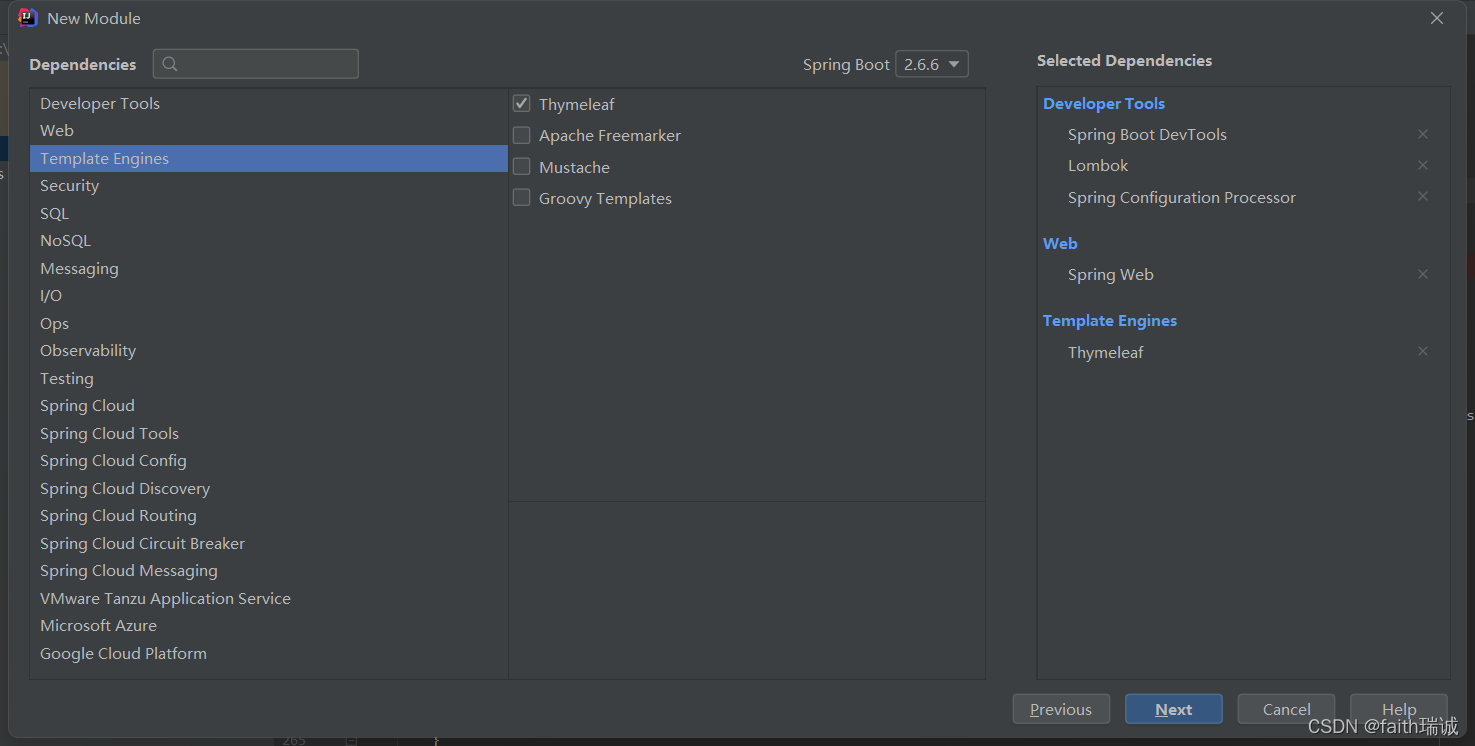The width and height of the screenshot is (1475, 746).
Task: Close the New Module dialog
Action: pyautogui.click(x=1437, y=18)
